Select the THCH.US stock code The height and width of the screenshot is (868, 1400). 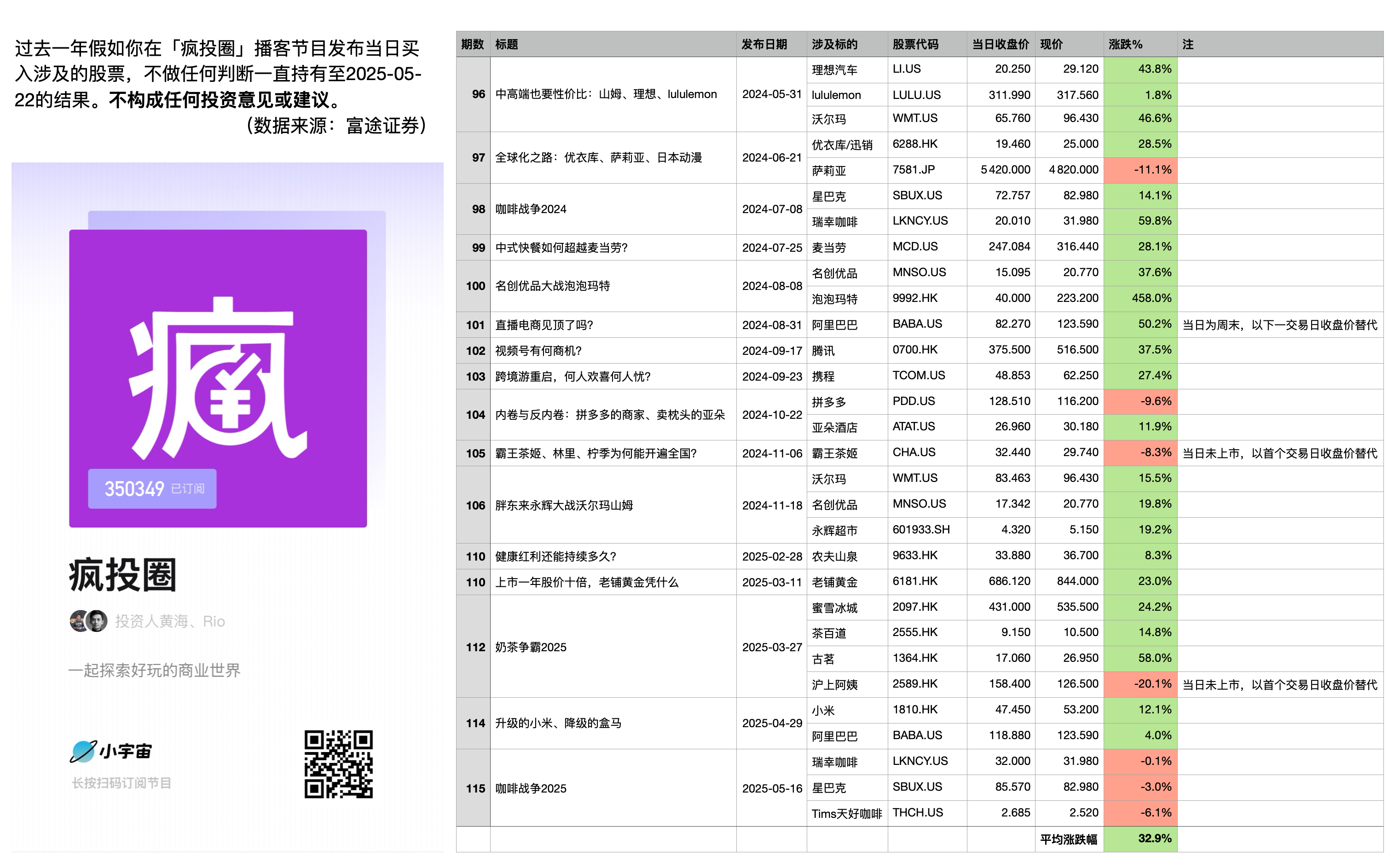click(x=927, y=813)
